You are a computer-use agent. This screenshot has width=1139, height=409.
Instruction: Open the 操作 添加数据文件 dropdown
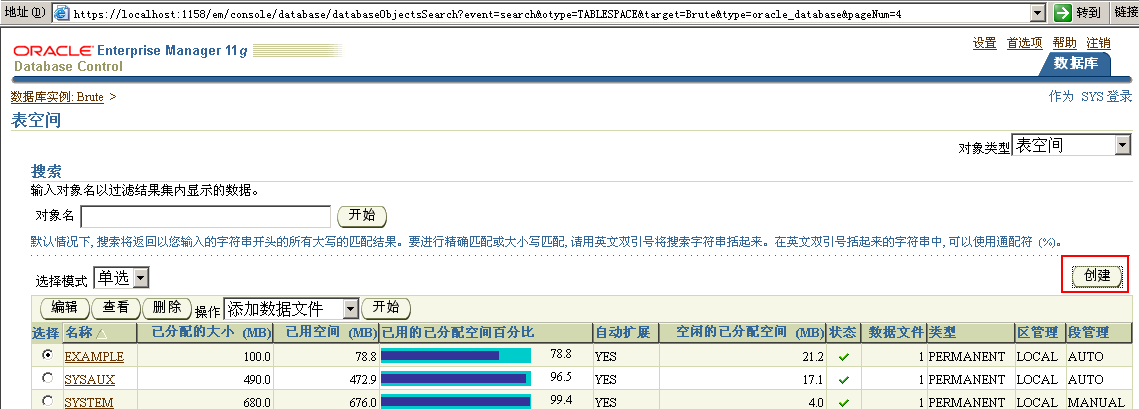click(x=291, y=309)
